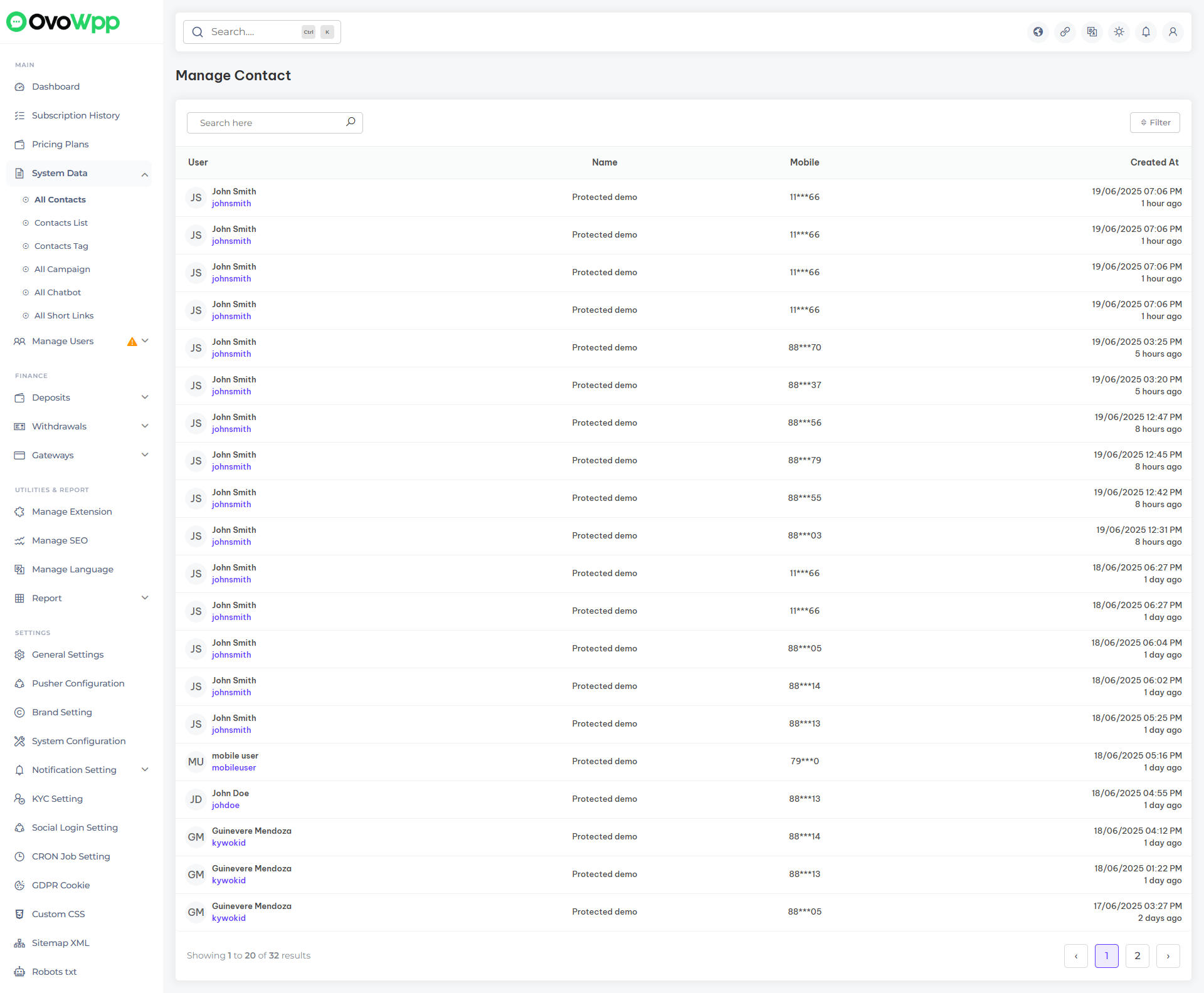Click the OvoWpp logo
This screenshot has width=1204, height=993.
click(x=63, y=22)
